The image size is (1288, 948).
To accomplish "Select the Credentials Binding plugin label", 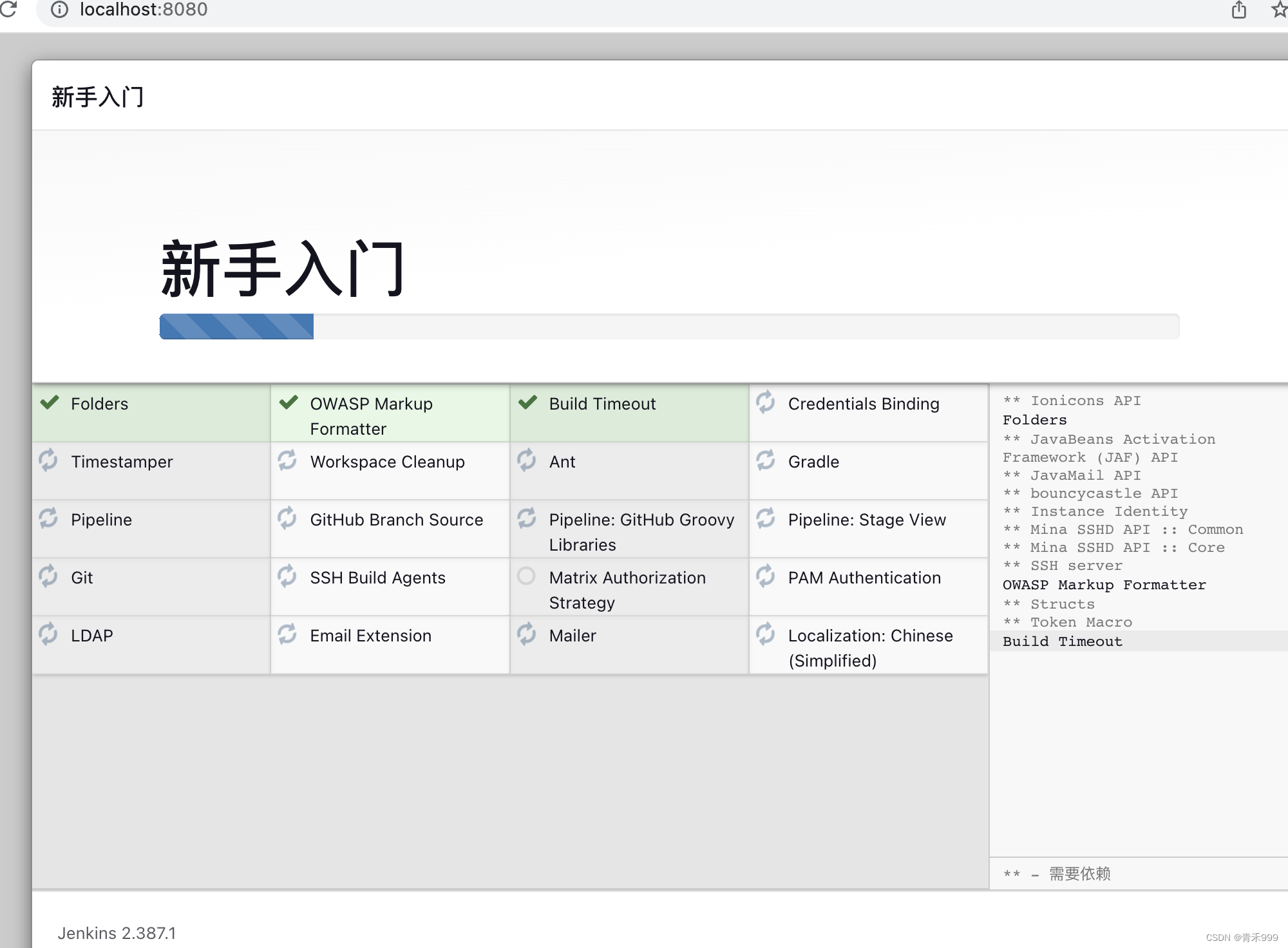I will coord(864,404).
